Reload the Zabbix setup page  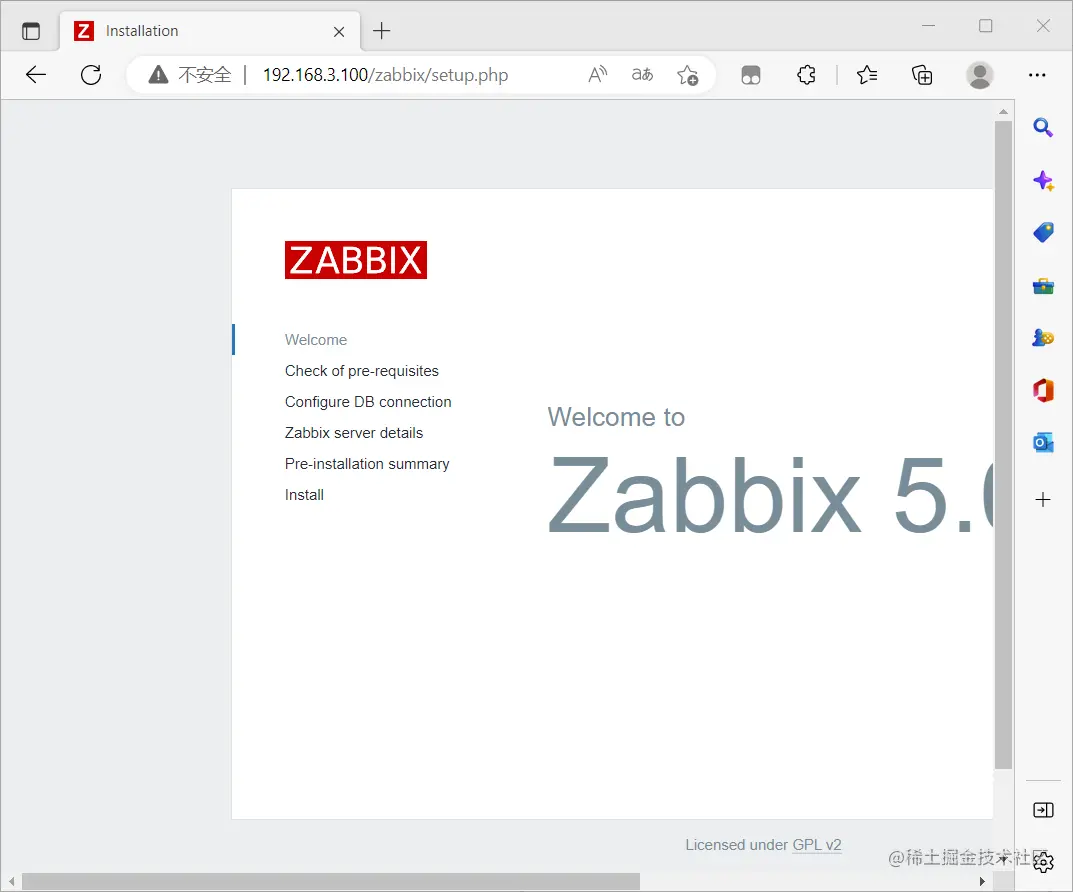pos(91,75)
